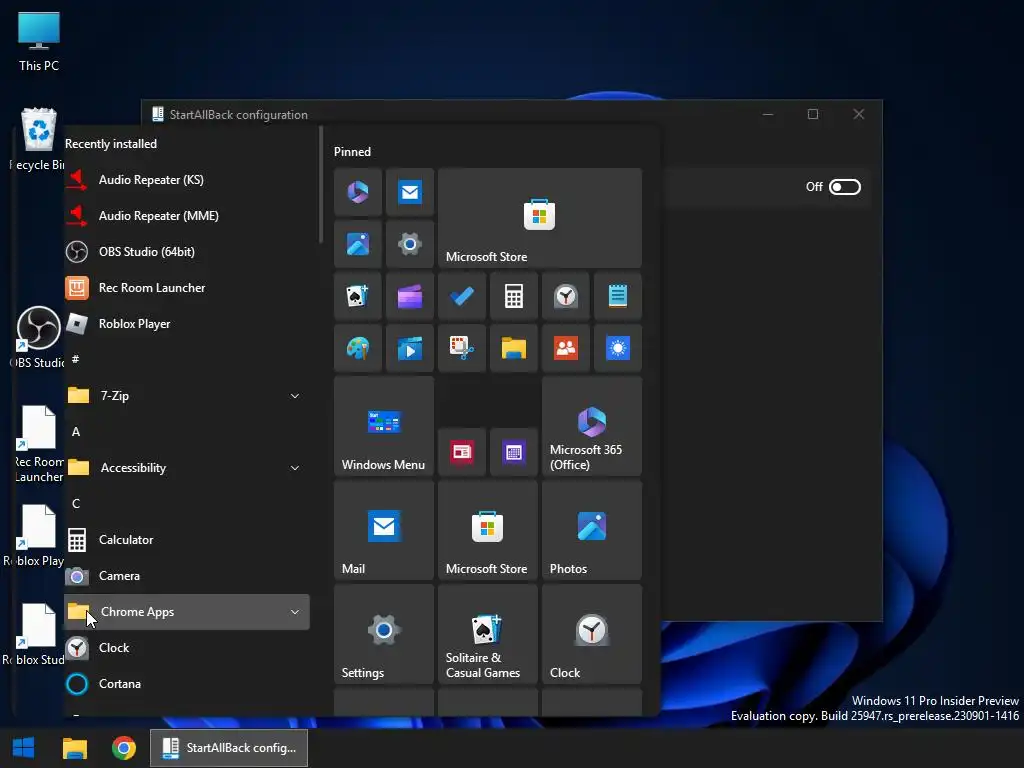Open the To Do checkmark pinned tile
This screenshot has width=1024, height=768.
[x=462, y=296]
